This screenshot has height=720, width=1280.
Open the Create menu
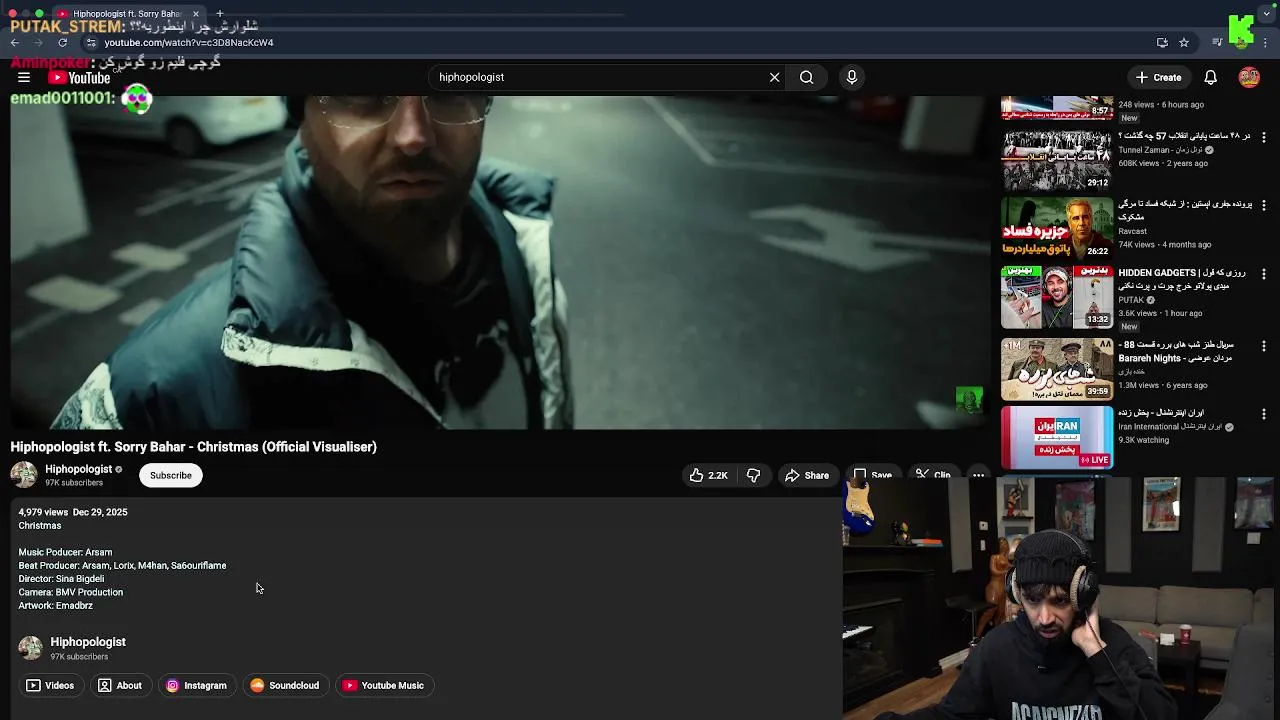(x=1158, y=77)
